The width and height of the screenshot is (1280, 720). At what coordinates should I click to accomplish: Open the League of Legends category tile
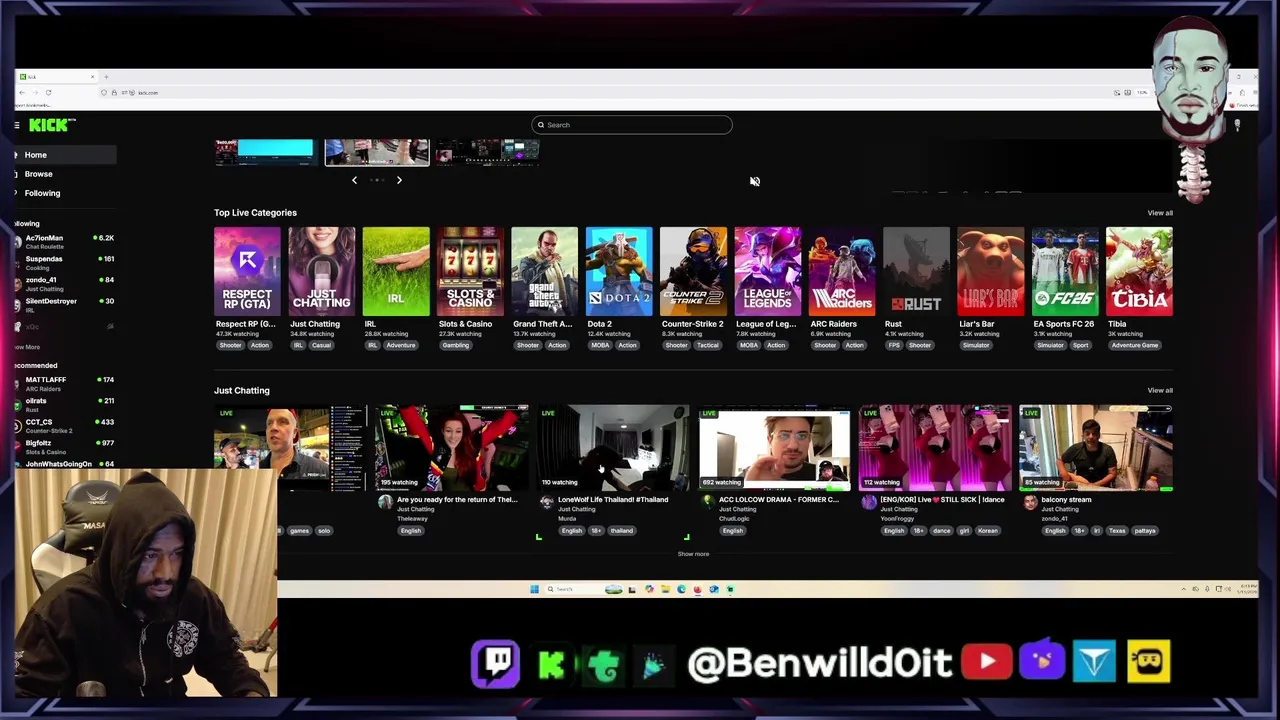[767, 272]
